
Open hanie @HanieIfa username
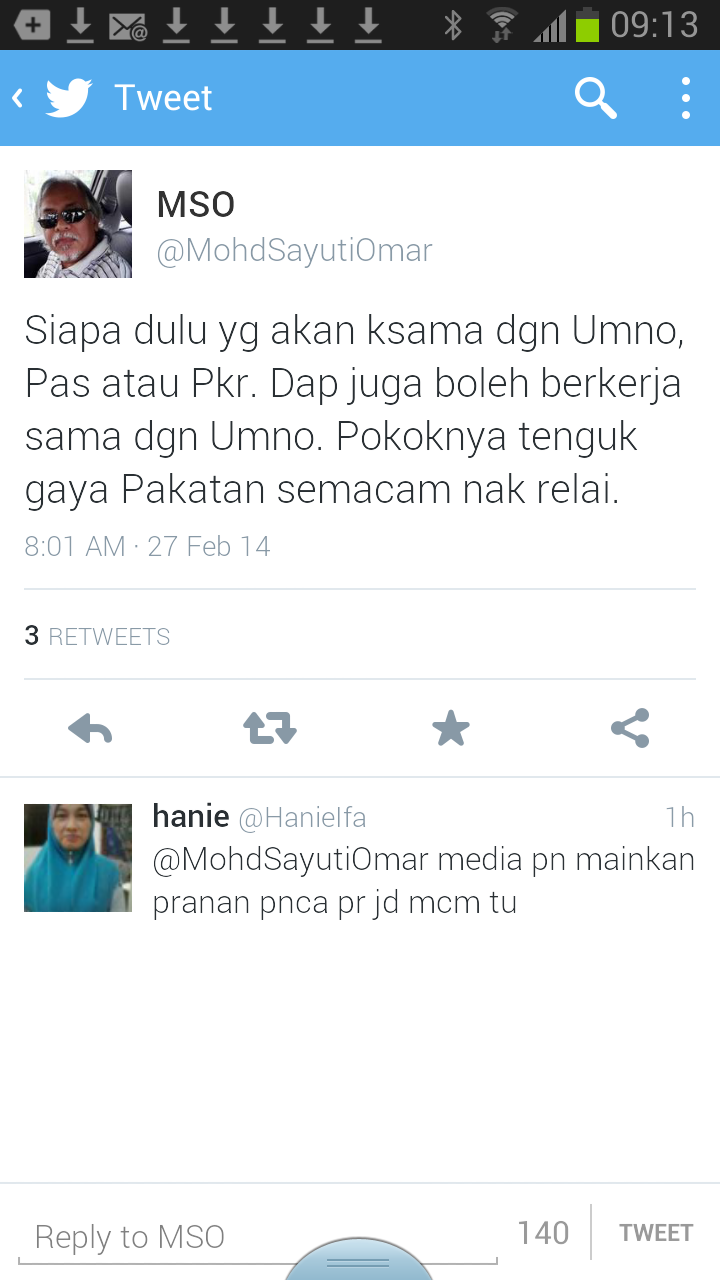click(x=259, y=817)
